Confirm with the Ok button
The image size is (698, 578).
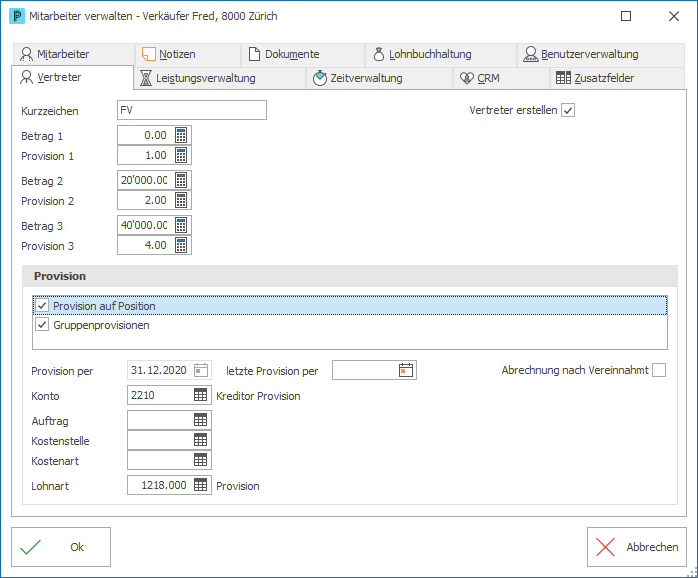(61, 547)
